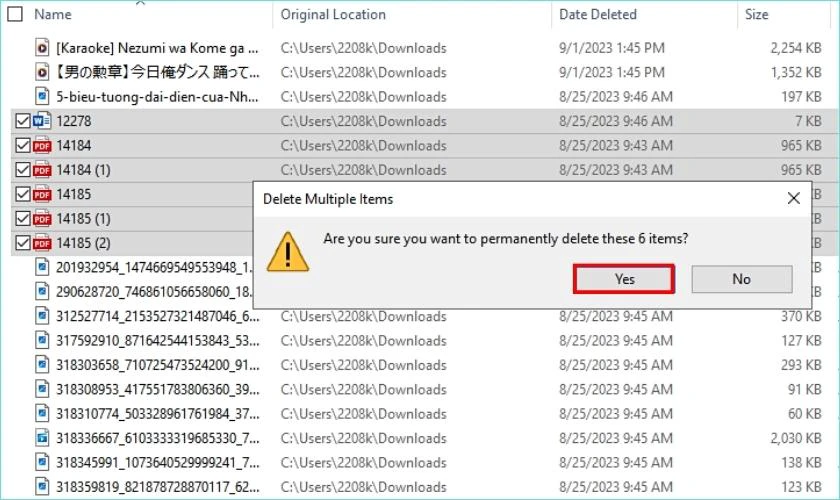The height and width of the screenshot is (500, 840).
Task: Click the image icon of 5-bieu-tuong-dai-dien file
Action: [x=42, y=96]
